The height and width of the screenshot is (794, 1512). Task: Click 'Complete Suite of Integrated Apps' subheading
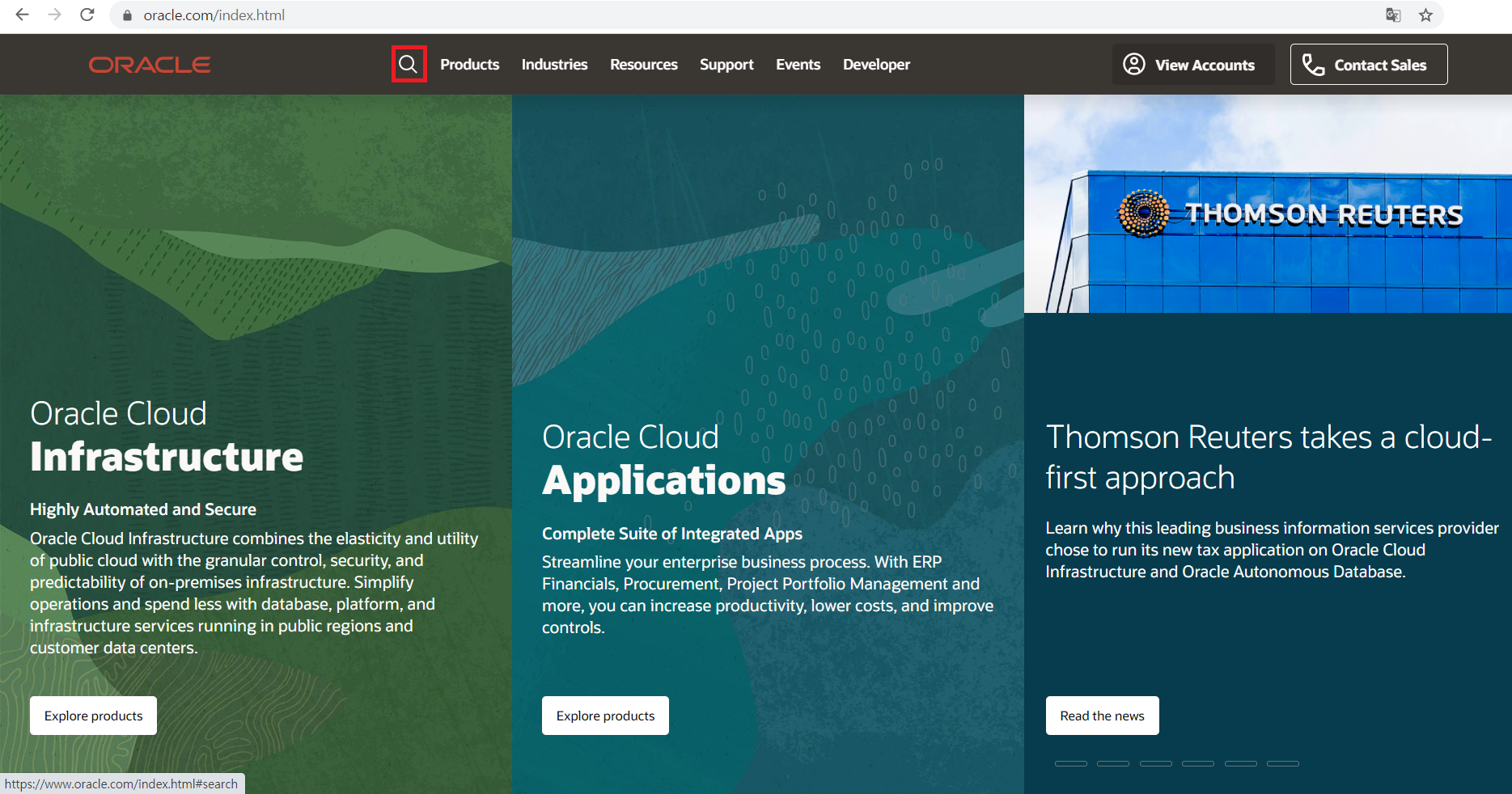pyautogui.click(x=672, y=534)
